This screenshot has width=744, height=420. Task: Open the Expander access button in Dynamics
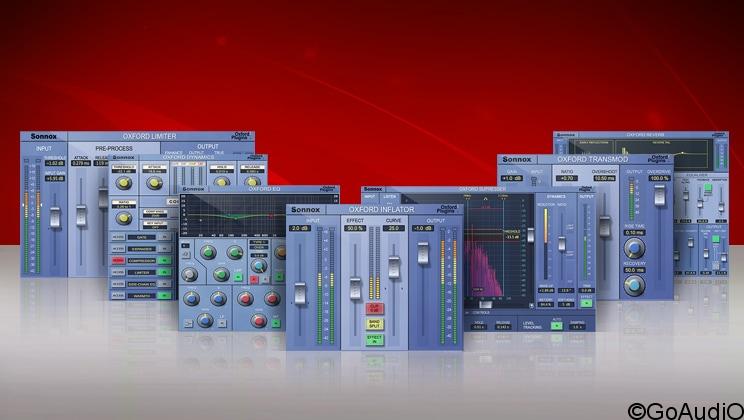118,249
